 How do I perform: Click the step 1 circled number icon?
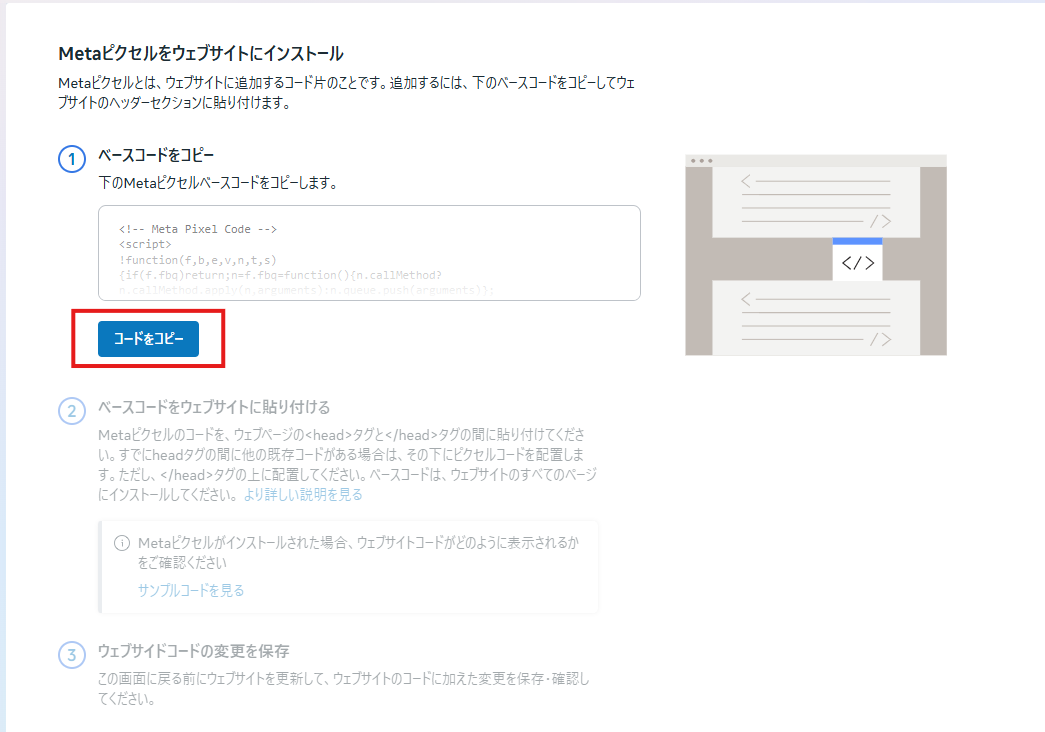point(72,159)
